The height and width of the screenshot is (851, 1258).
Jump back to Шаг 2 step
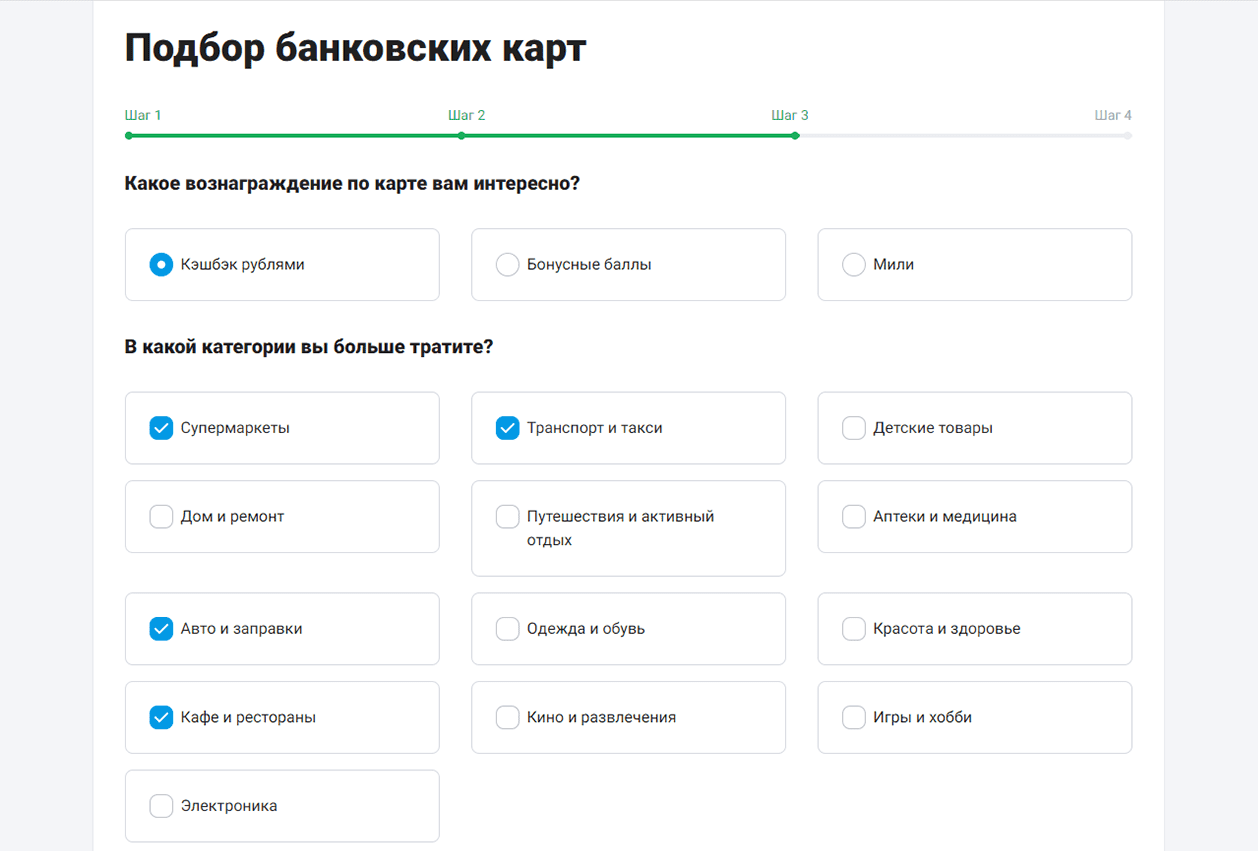coord(466,115)
